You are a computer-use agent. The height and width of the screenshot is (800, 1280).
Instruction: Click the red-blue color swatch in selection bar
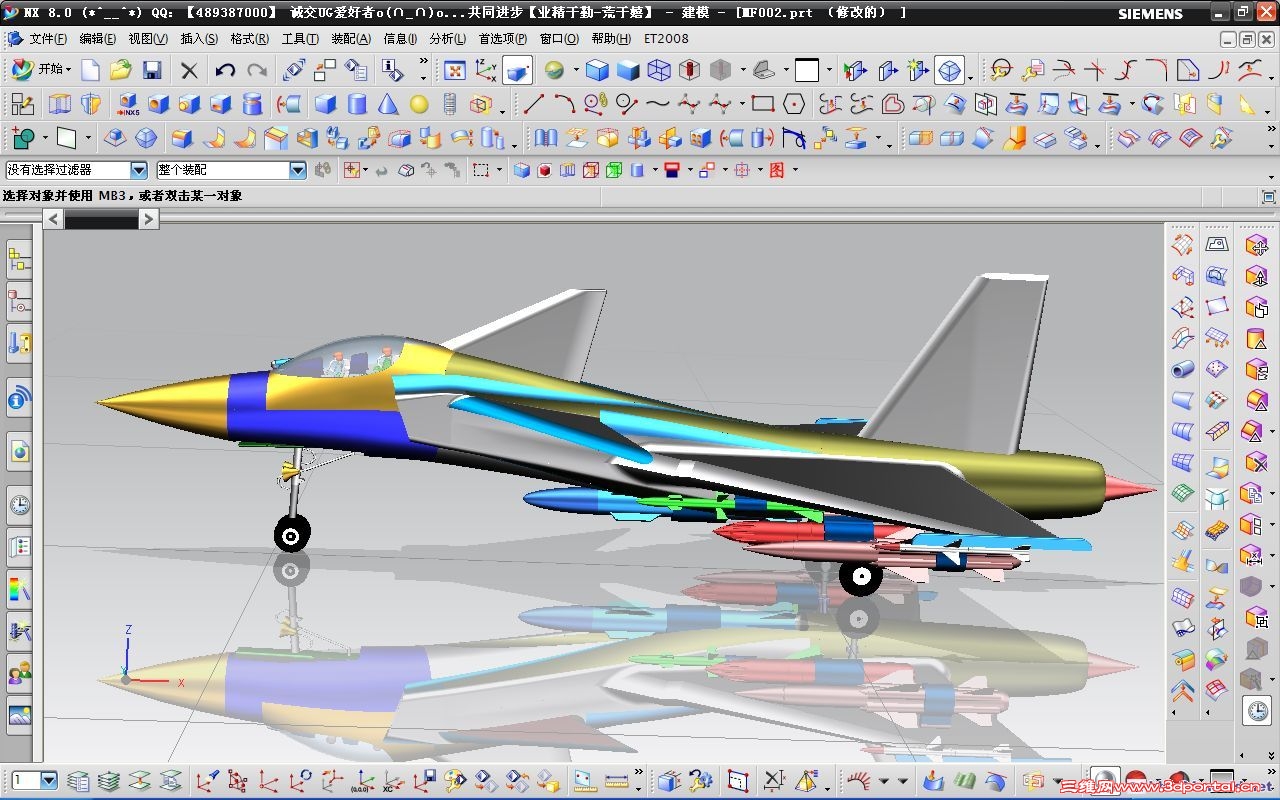672,170
